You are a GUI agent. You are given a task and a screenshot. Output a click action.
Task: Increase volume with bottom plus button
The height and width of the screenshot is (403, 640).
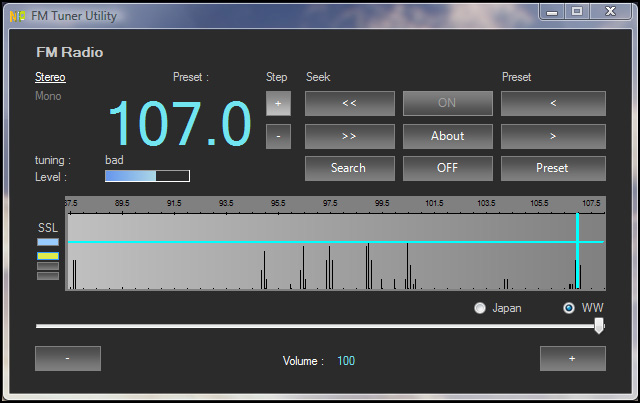573,358
